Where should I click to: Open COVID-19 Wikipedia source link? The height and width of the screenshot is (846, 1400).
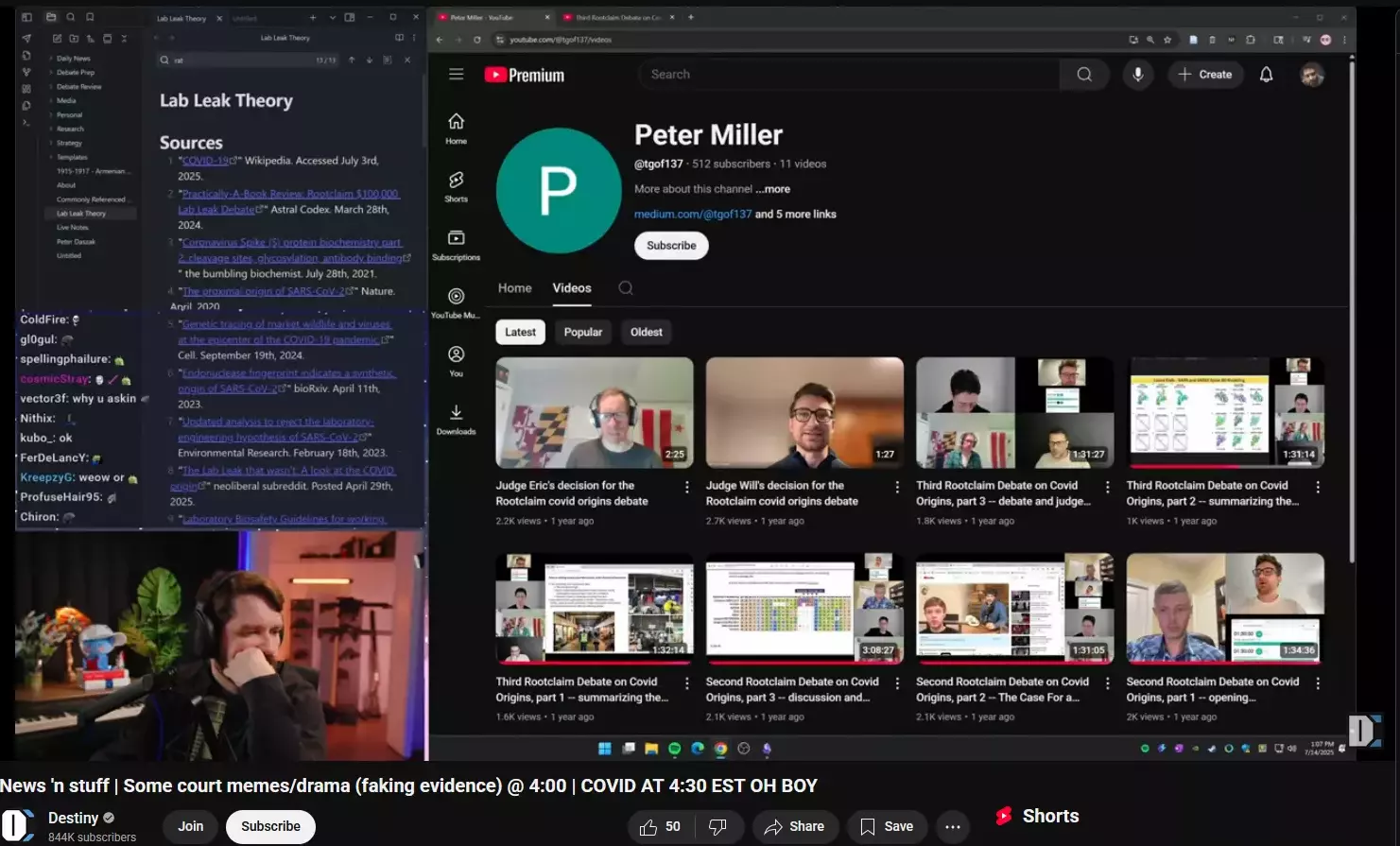(x=208, y=161)
